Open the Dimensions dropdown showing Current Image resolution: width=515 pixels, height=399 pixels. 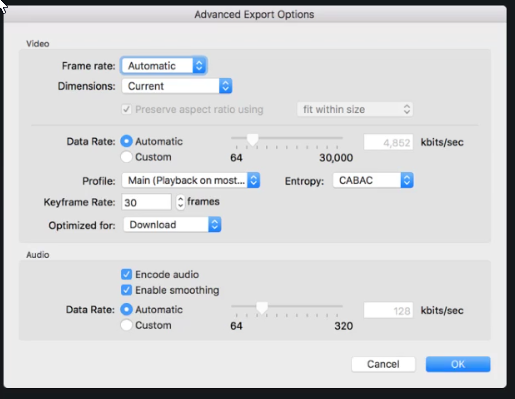tap(177, 86)
